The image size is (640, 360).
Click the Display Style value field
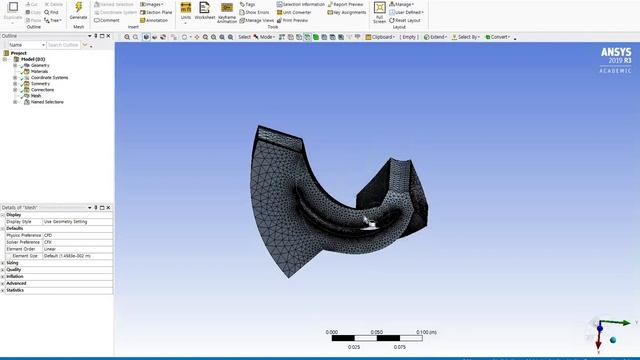(x=78, y=222)
